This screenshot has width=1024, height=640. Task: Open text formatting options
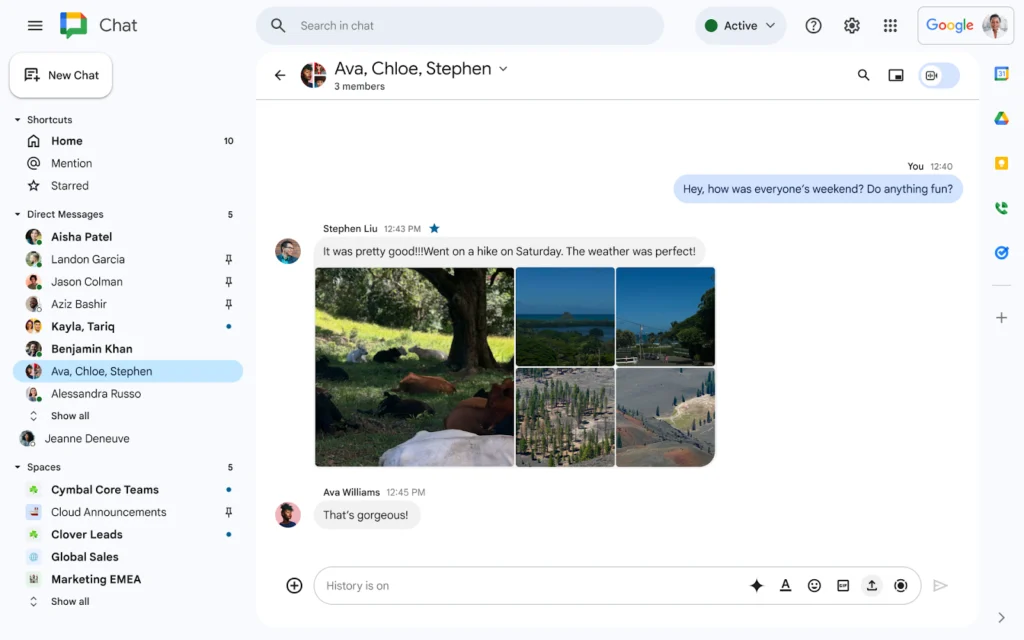(786, 585)
